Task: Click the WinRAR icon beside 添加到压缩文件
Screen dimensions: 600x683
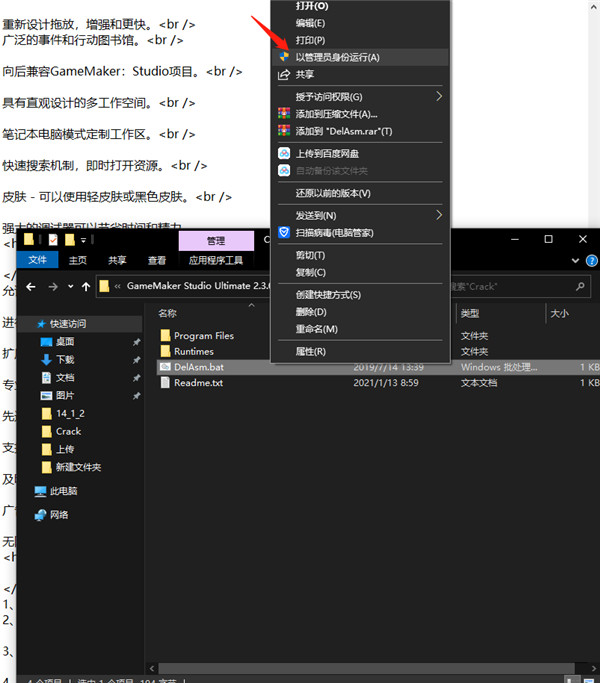Action: [284, 114]
